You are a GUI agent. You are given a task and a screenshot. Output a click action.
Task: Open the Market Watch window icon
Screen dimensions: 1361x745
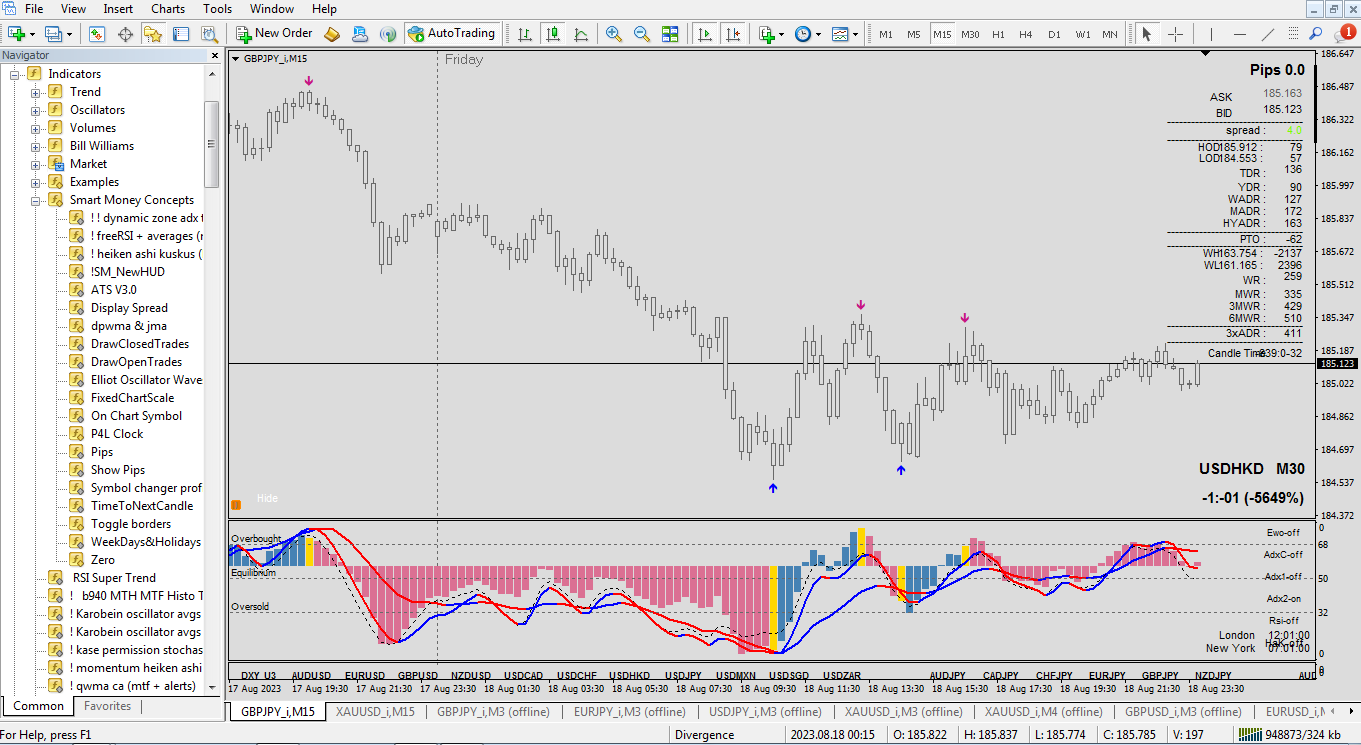97,34
